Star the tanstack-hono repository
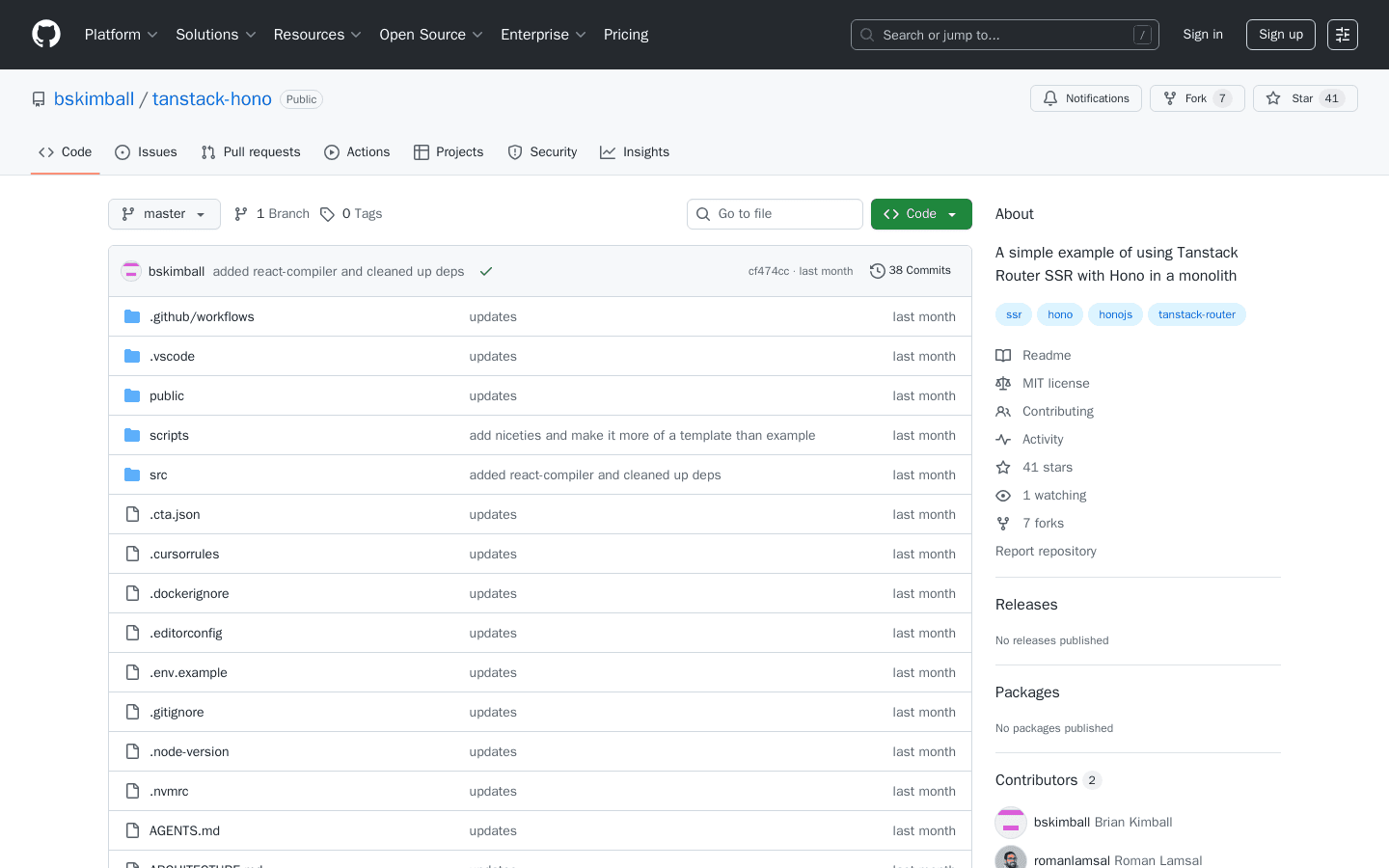This screenshot has height=868, width=1389. tap(1305, 98)
